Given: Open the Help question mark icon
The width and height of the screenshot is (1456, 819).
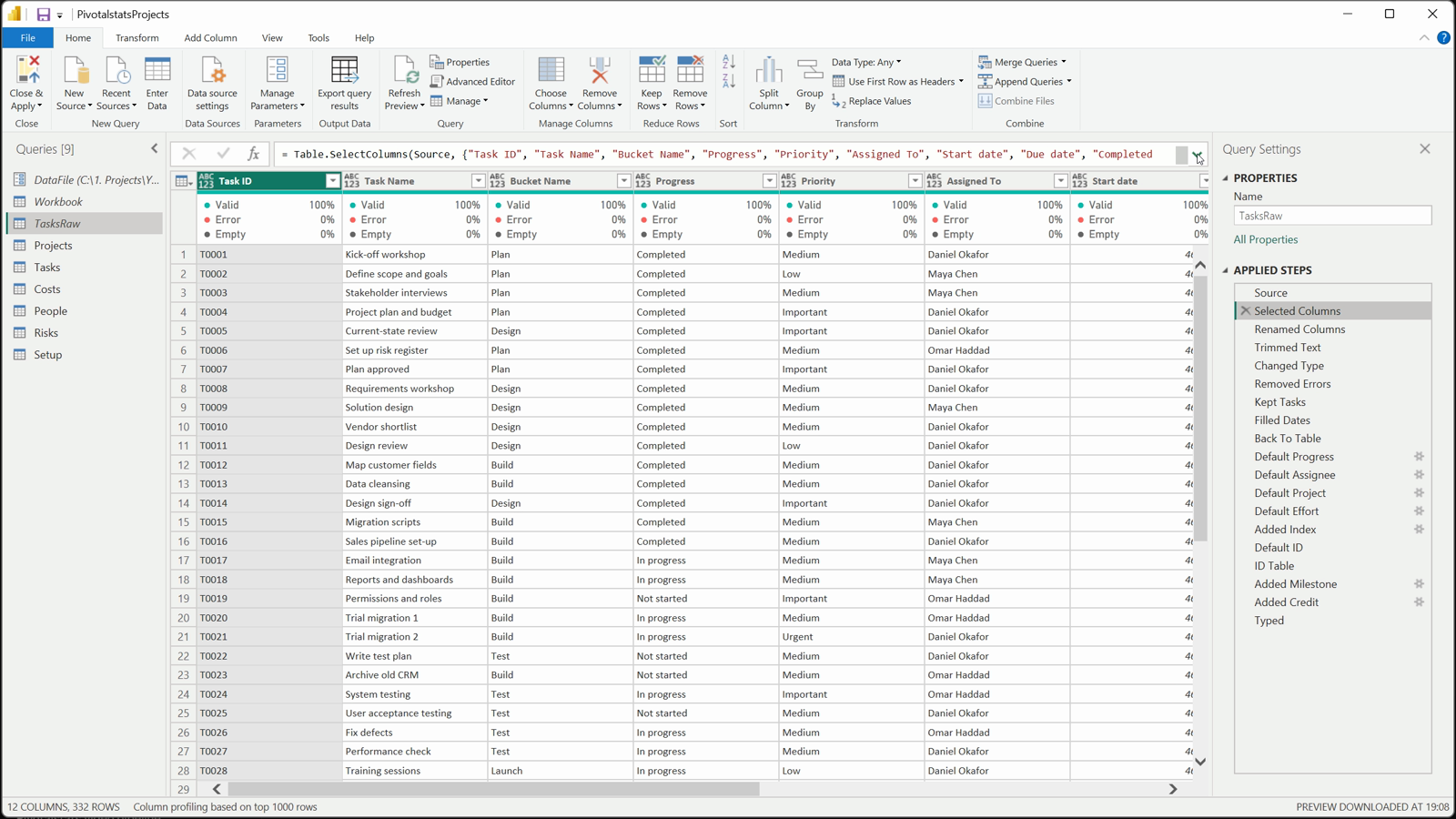Looking at the screenshot, I should [x=1443, y=38].
